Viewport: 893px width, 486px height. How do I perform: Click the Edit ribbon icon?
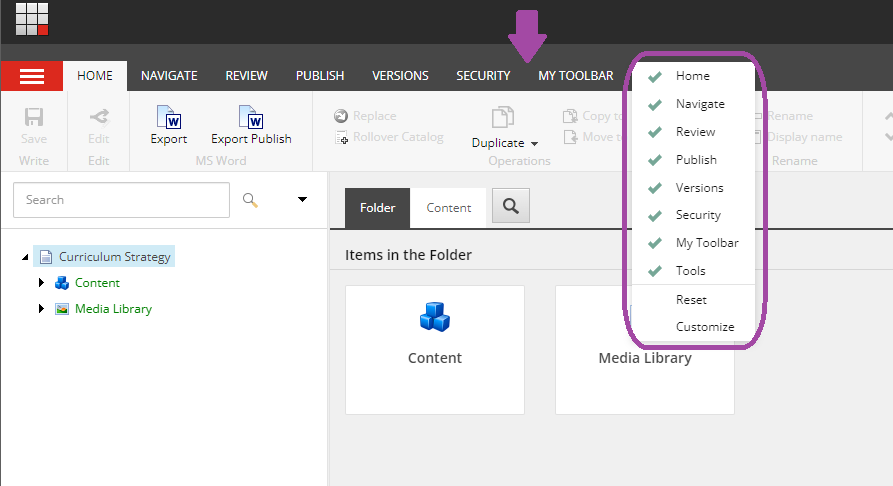[99, 117]
